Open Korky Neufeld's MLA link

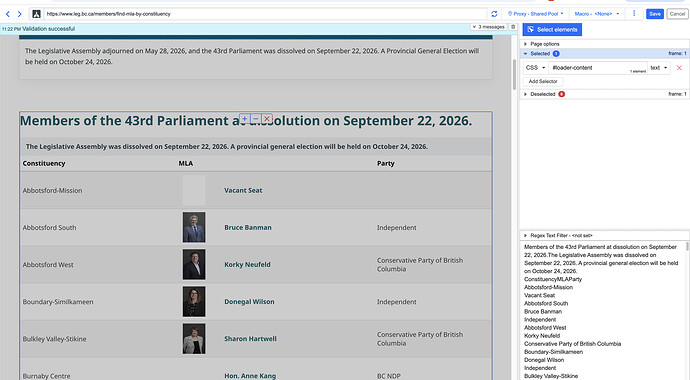coord(247,265)
